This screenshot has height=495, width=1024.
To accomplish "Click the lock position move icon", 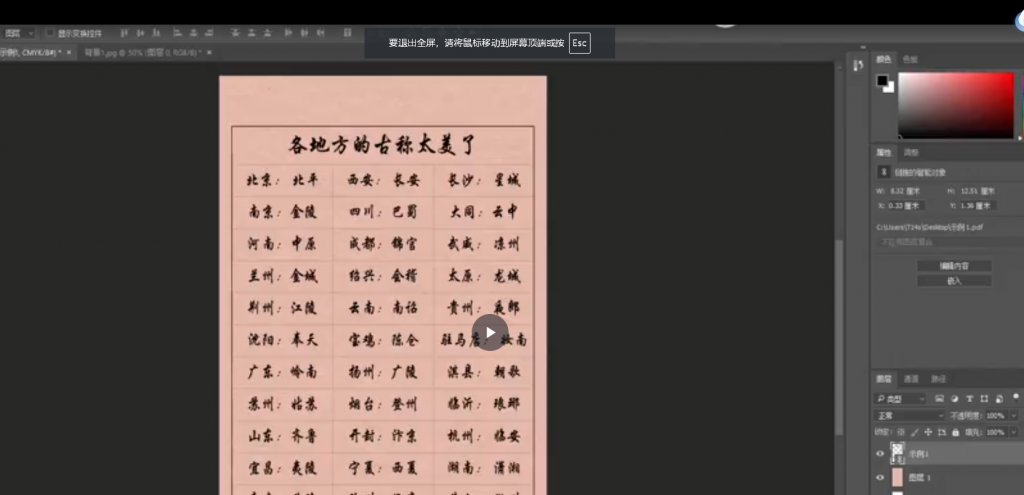I will pyautogui.click(x=929, y=432).
